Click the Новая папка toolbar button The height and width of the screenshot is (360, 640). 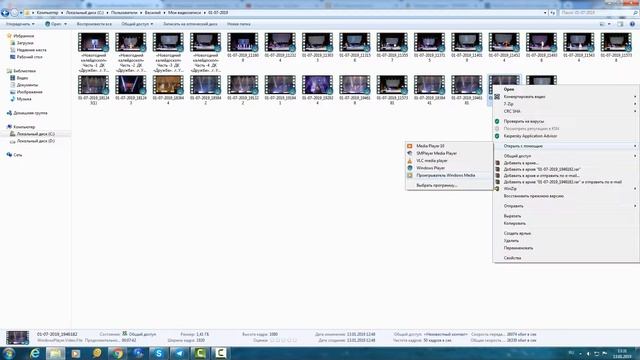(x=239, y=24)
